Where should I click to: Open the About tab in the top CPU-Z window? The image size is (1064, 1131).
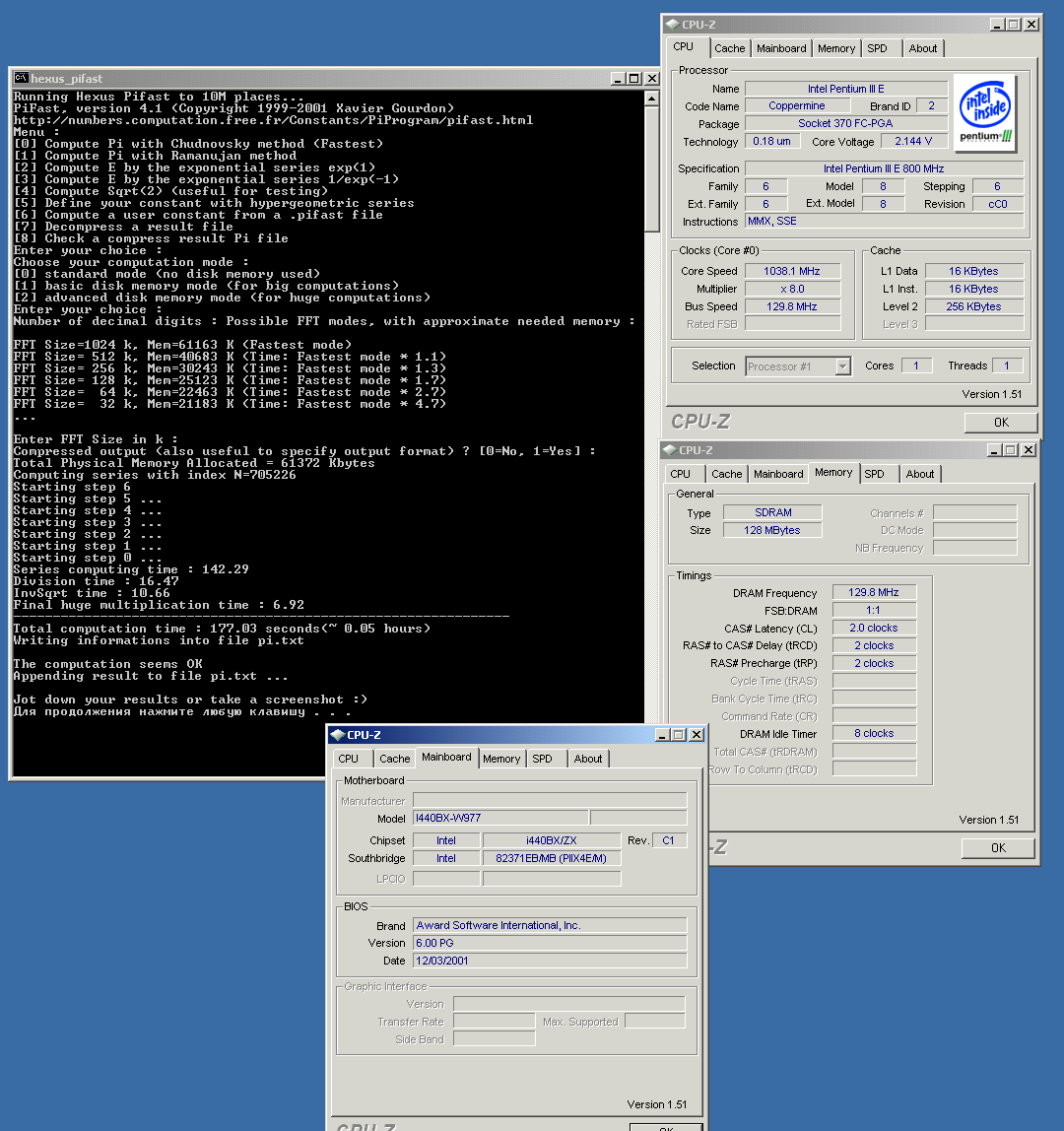point(922,48)
